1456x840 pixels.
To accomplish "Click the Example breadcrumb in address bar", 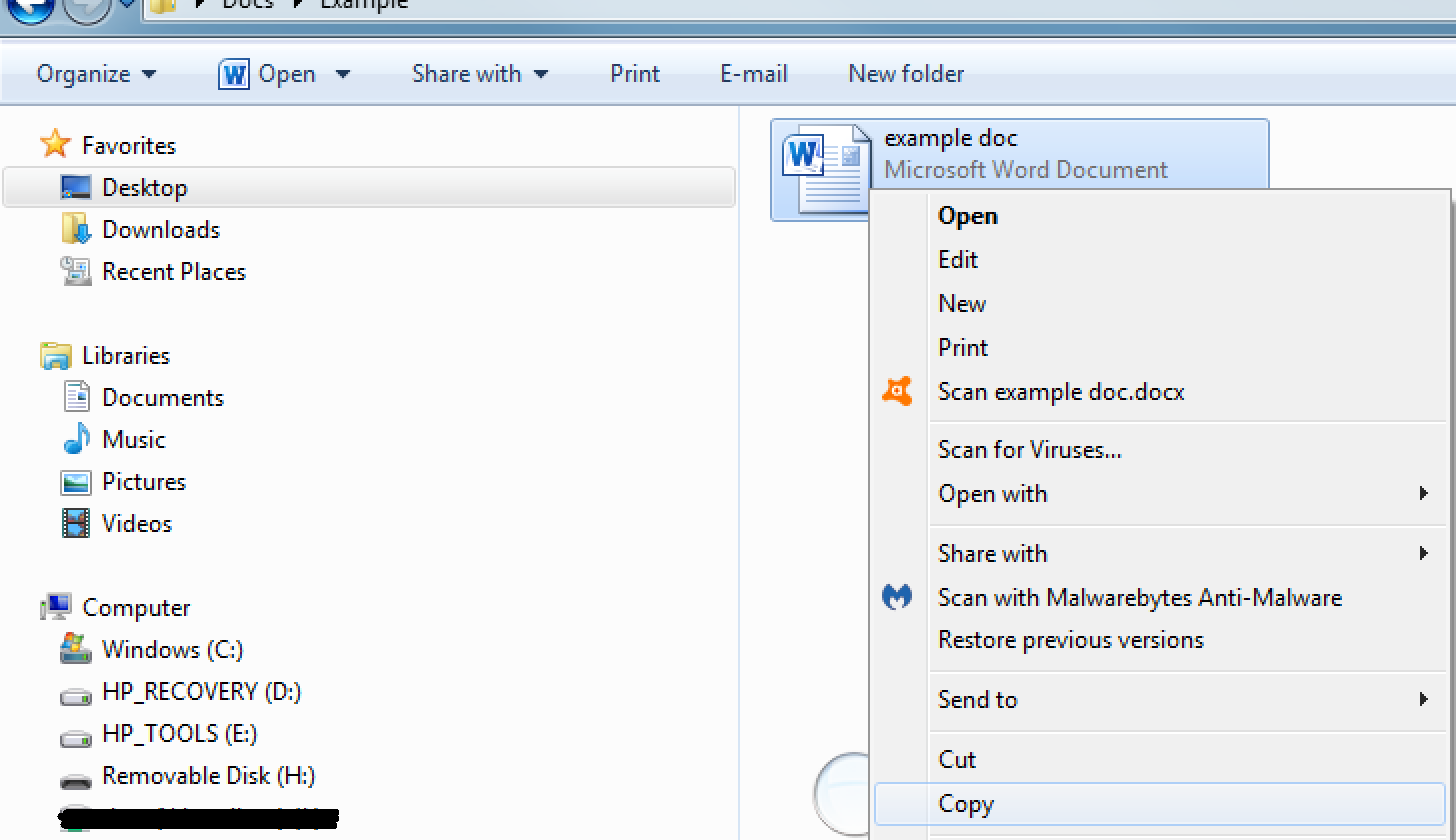I will pyautogui.click(x=364, y=4).
